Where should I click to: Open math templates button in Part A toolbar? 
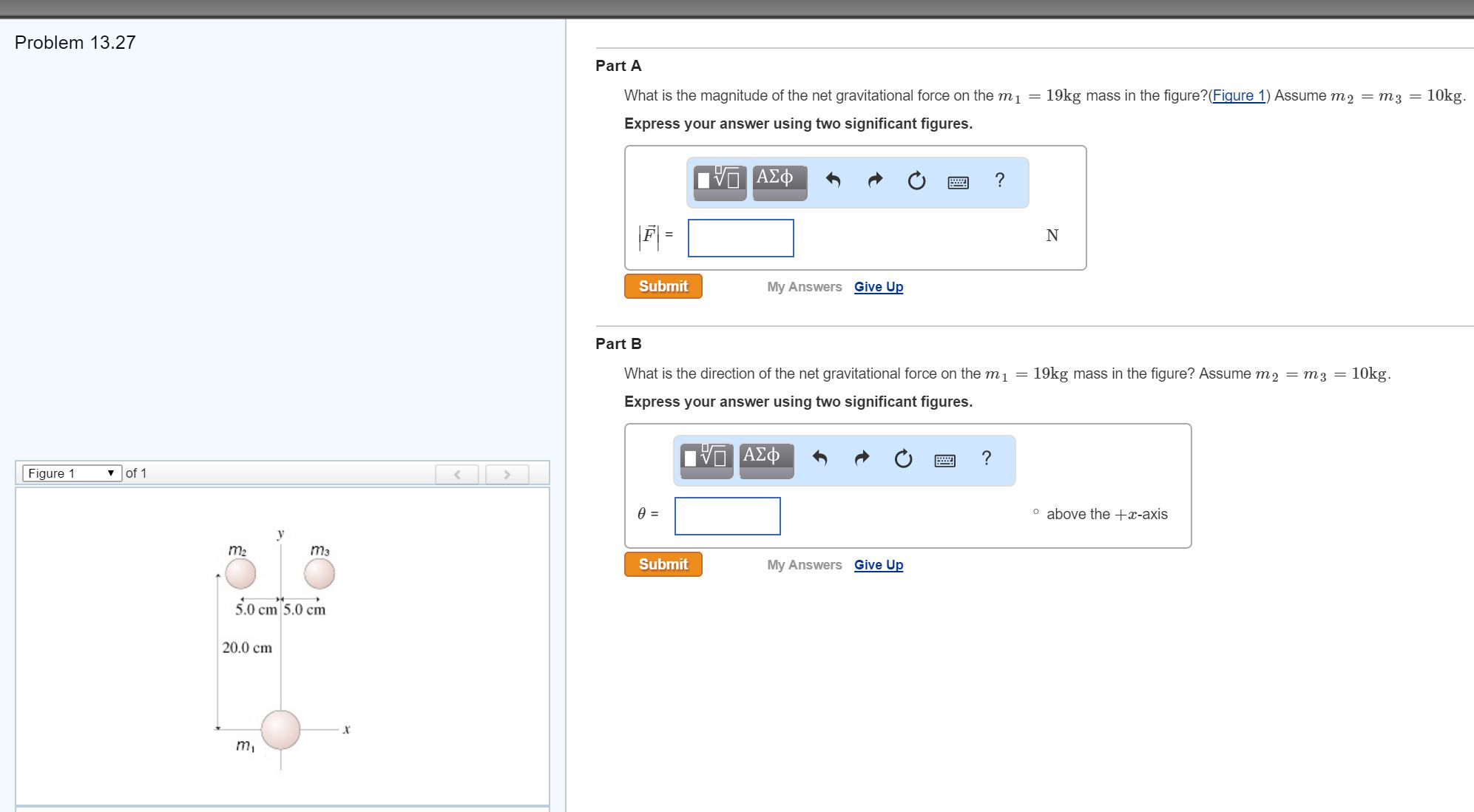(x=720, y=182)
